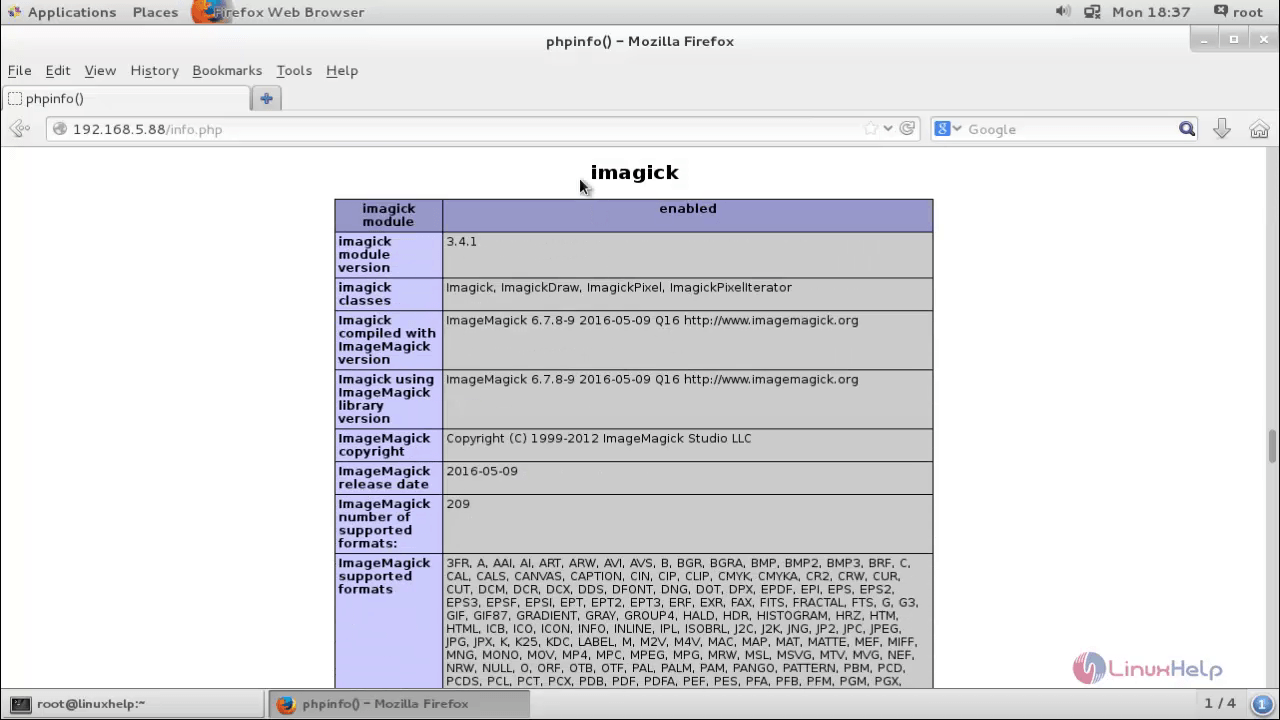Click the release date value 2016-05-09
The width and height of the screenshot is (1280, 720).
(482, 471)
